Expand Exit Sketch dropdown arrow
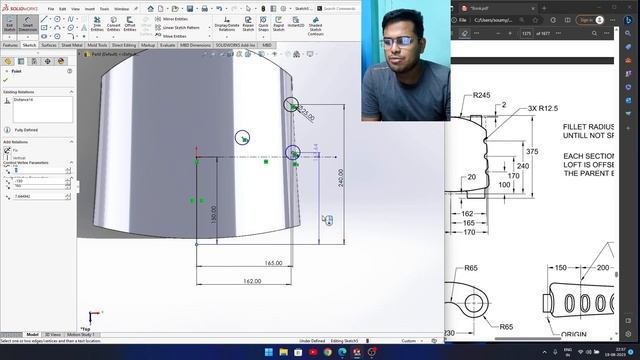 (9, 37)
